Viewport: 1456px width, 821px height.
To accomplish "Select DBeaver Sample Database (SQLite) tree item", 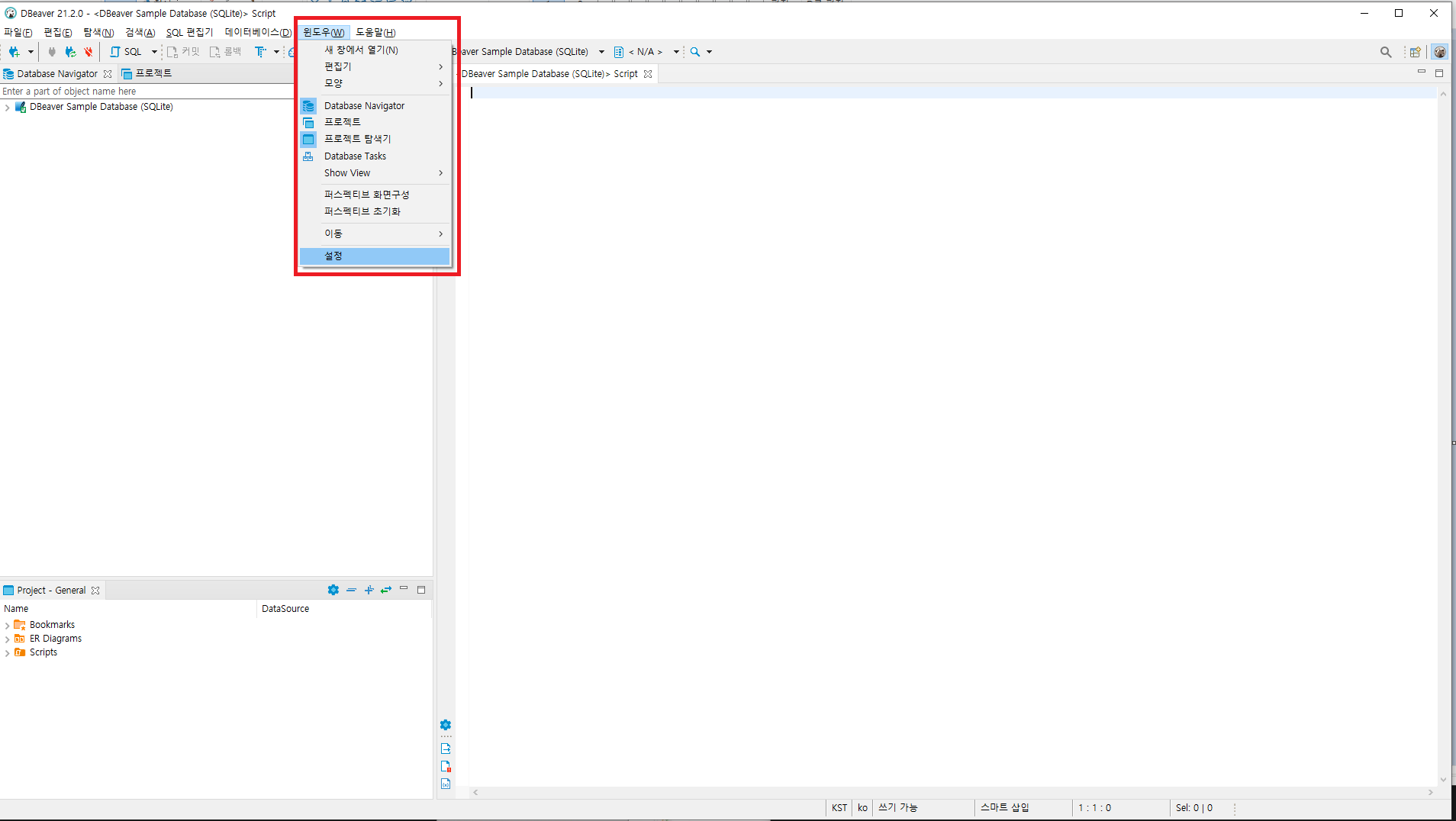I will click(x=101, y=107).
